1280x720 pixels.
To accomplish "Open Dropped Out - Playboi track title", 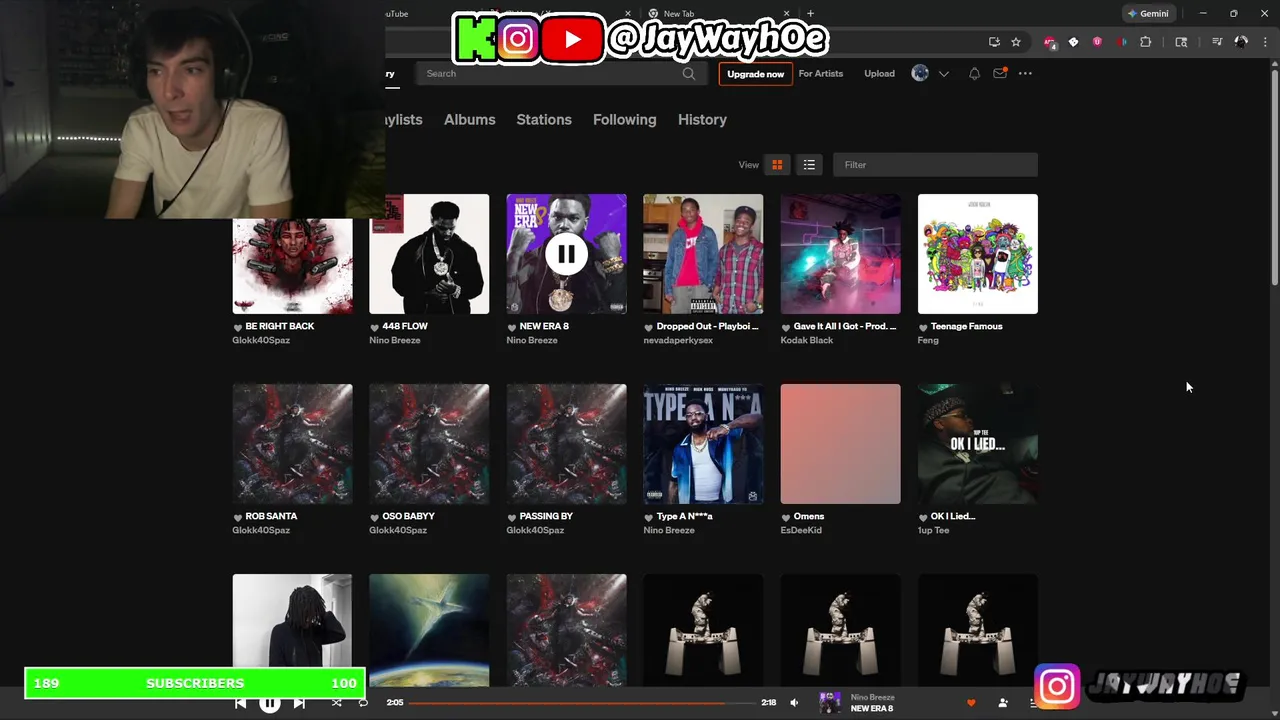I will [708, 327].
